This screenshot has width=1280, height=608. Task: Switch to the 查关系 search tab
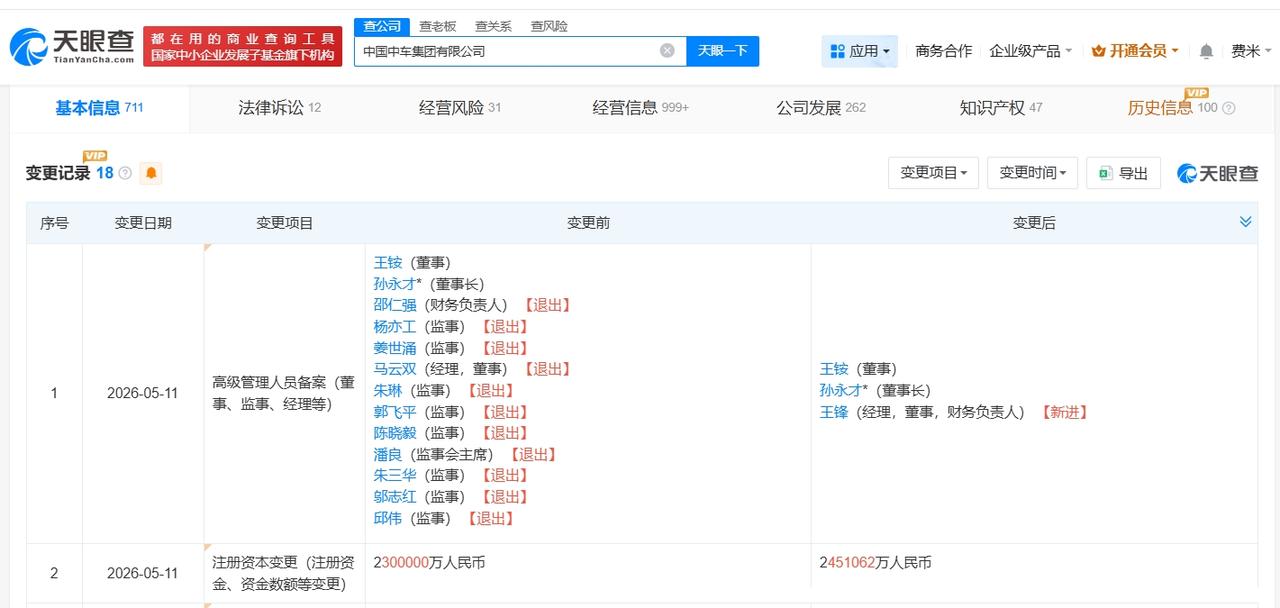click(493, 26)
